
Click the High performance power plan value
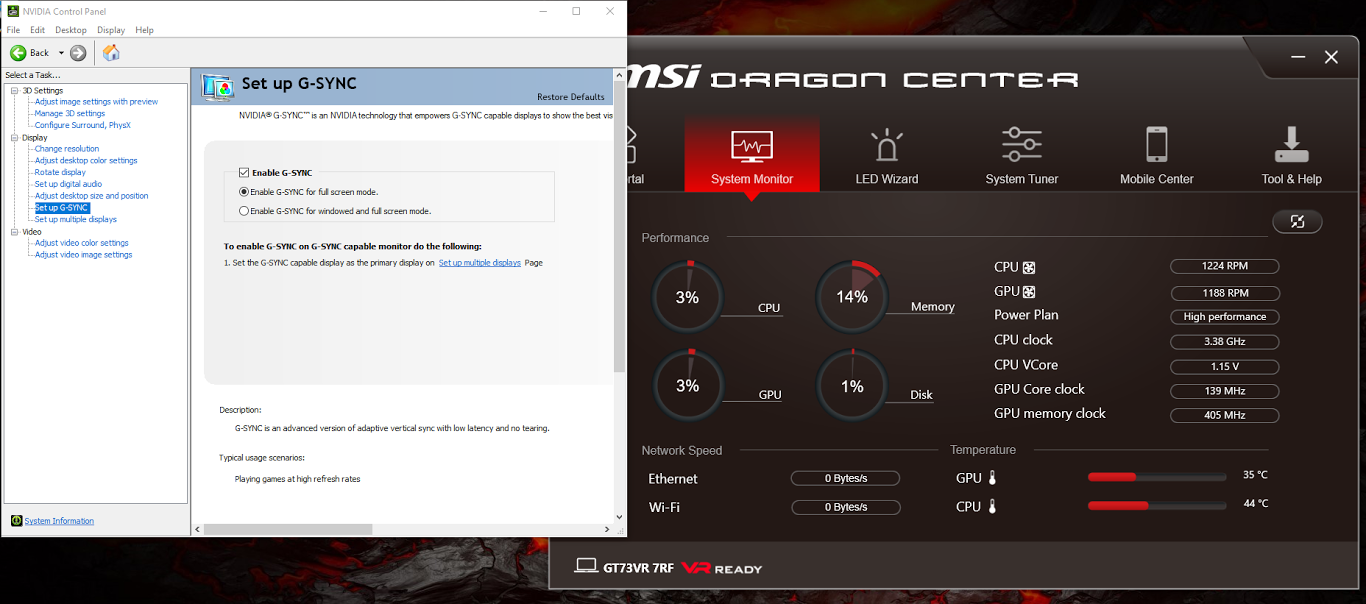[x=1225, y=317]
